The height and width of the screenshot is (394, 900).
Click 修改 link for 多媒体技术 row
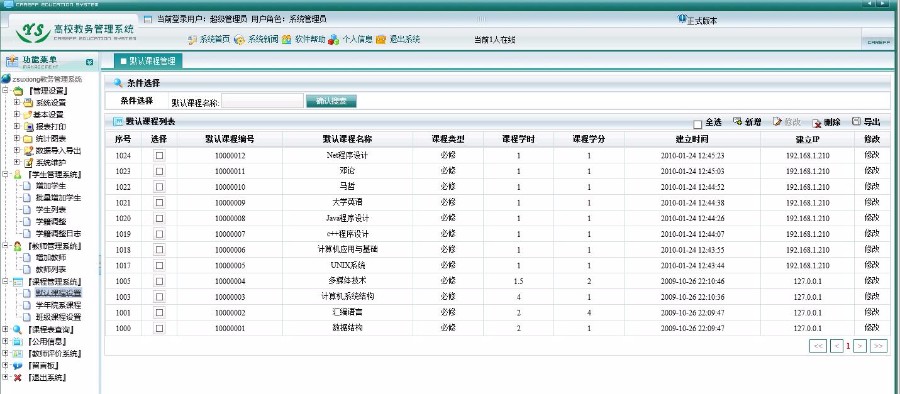pos(871,281)
